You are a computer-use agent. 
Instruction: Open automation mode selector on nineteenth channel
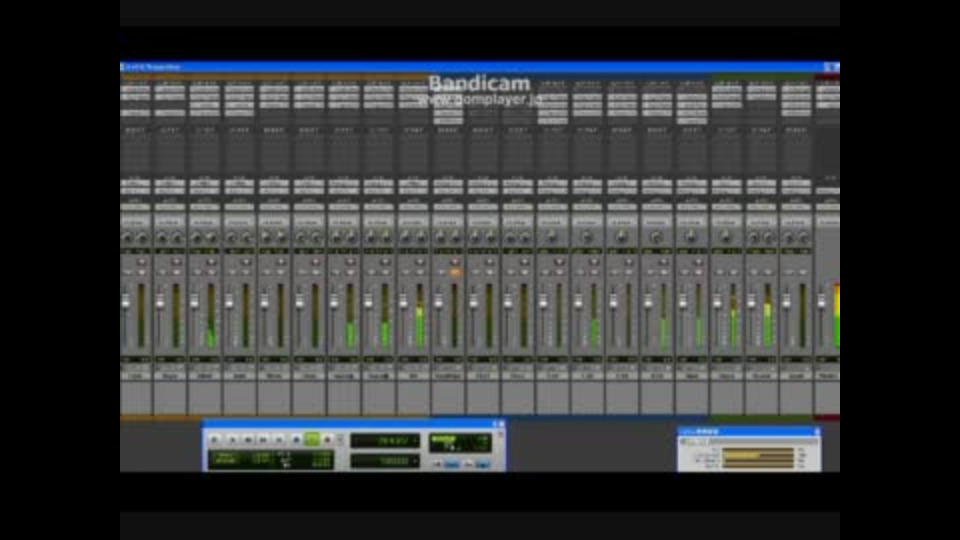click(761, 206)
